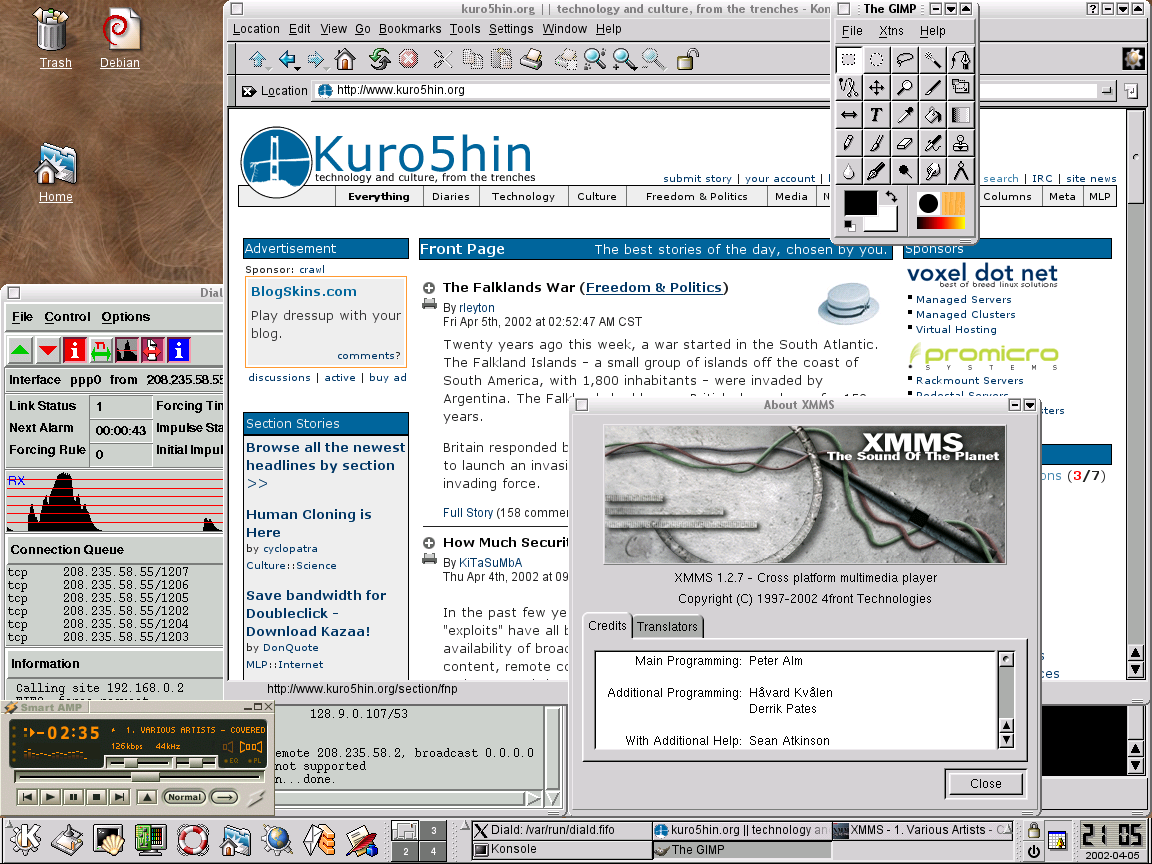
Task: Select the Bezier path tool in GIMP
Action: click(x=960, y=60)
